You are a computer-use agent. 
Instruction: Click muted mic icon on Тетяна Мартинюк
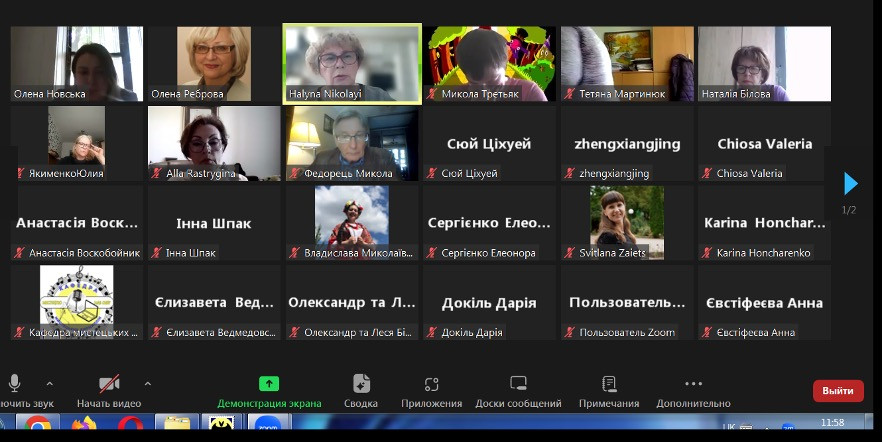click(x=569, y=94)
